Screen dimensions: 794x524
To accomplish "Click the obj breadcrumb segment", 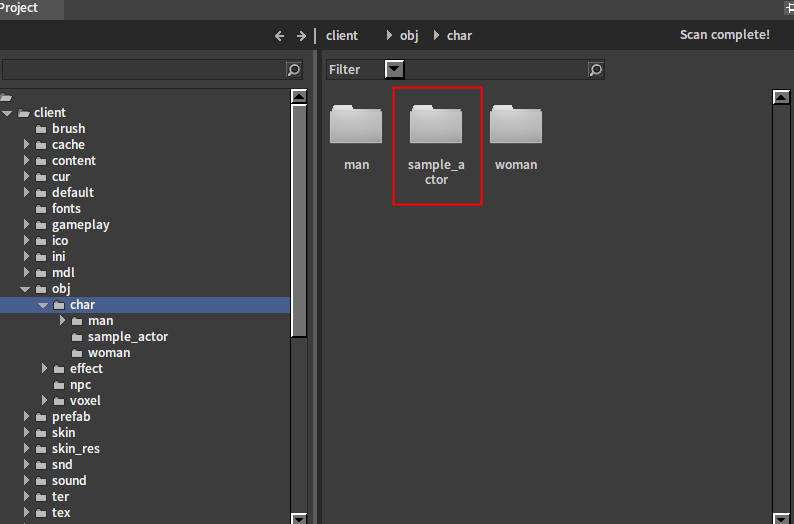I will point(409,35).
